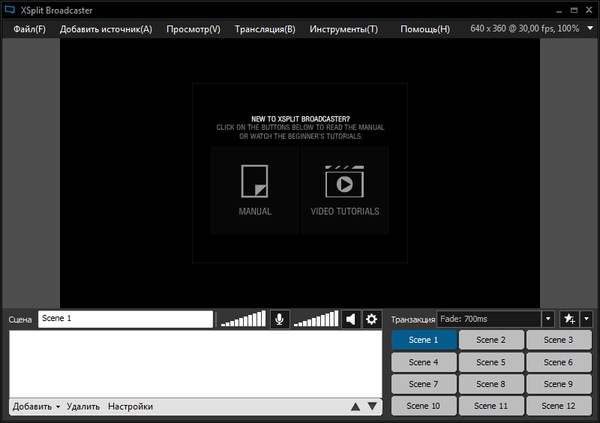The image size is (600, 423).
Task: Switch to Scene 5
Action: 490,362
